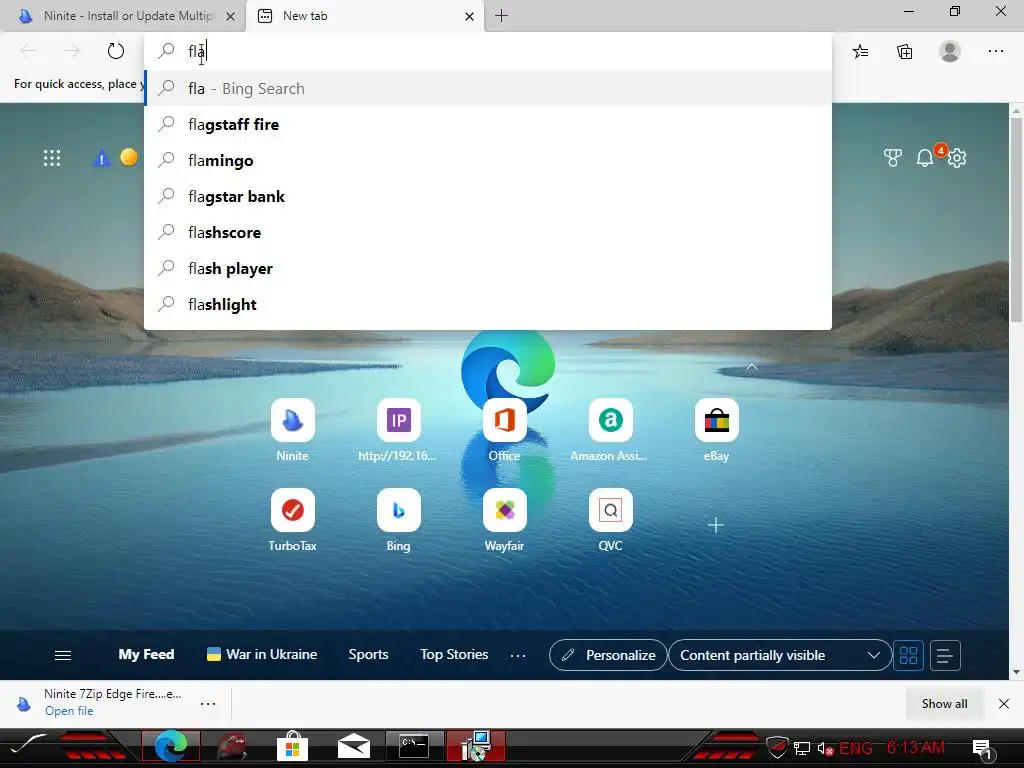Switch feed to grid layout view
This screenshot has width=1024, height=768.
[x=908, y=655]
